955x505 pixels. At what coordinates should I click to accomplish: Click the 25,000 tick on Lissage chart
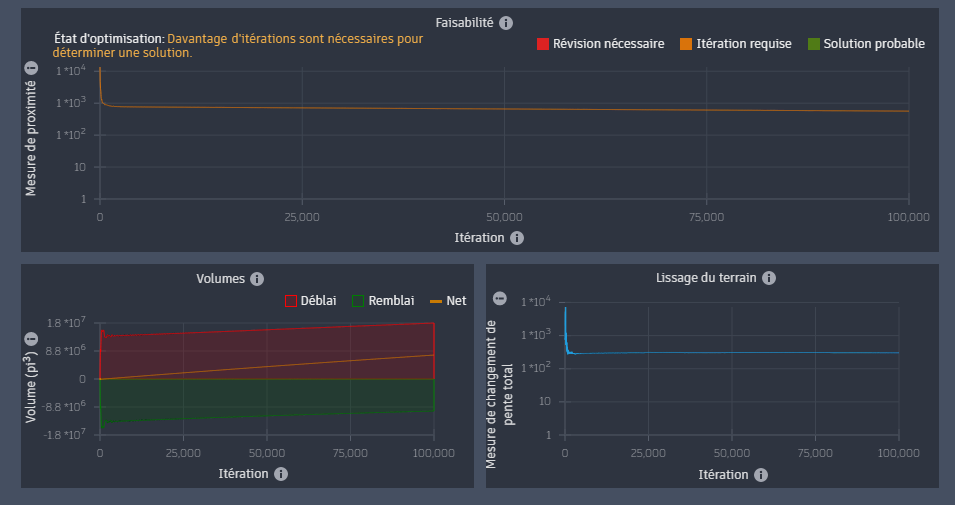(x=648, y=453)
